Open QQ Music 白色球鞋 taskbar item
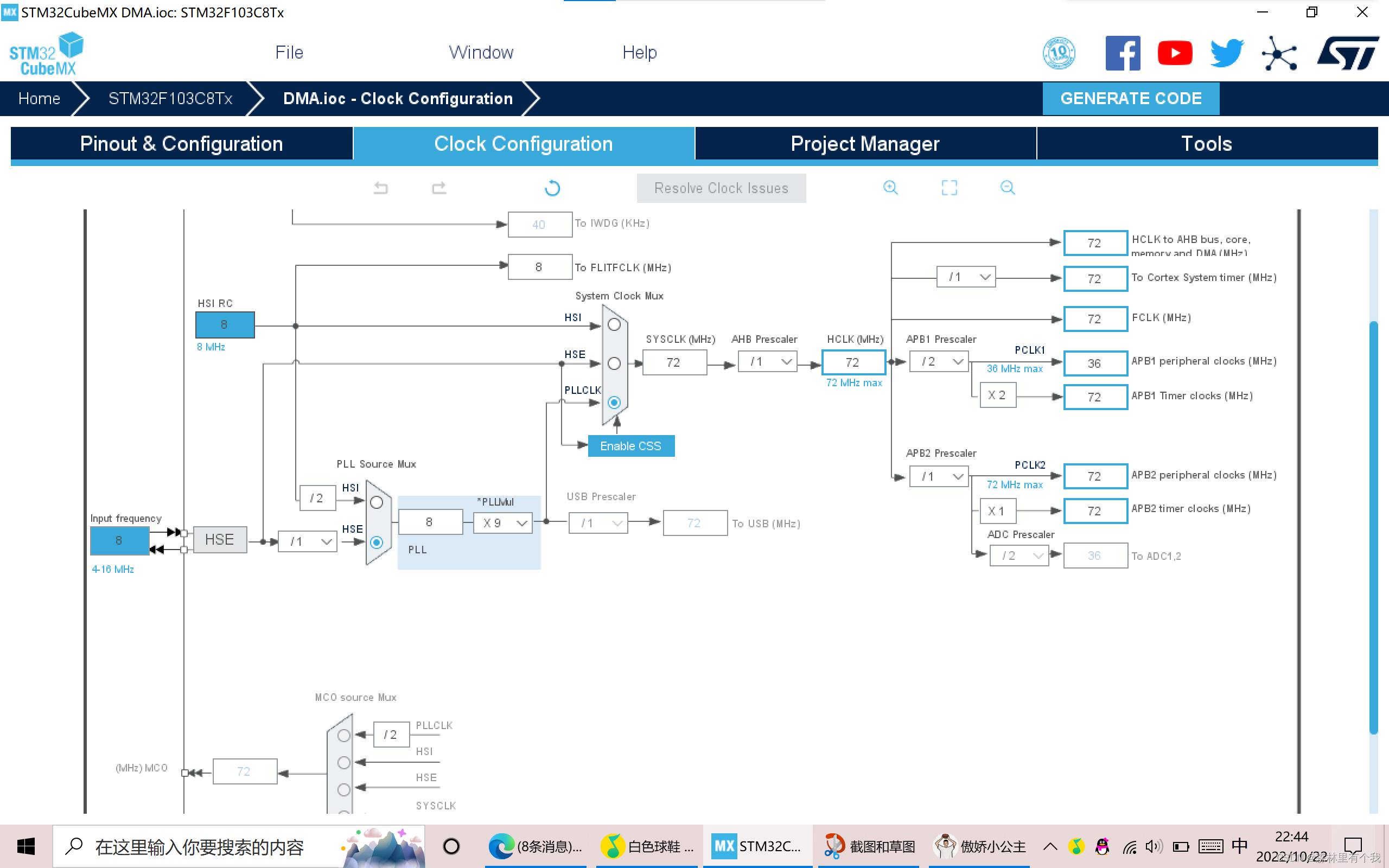Screen dimensions: 1389x868 click(x=647, y=846)
